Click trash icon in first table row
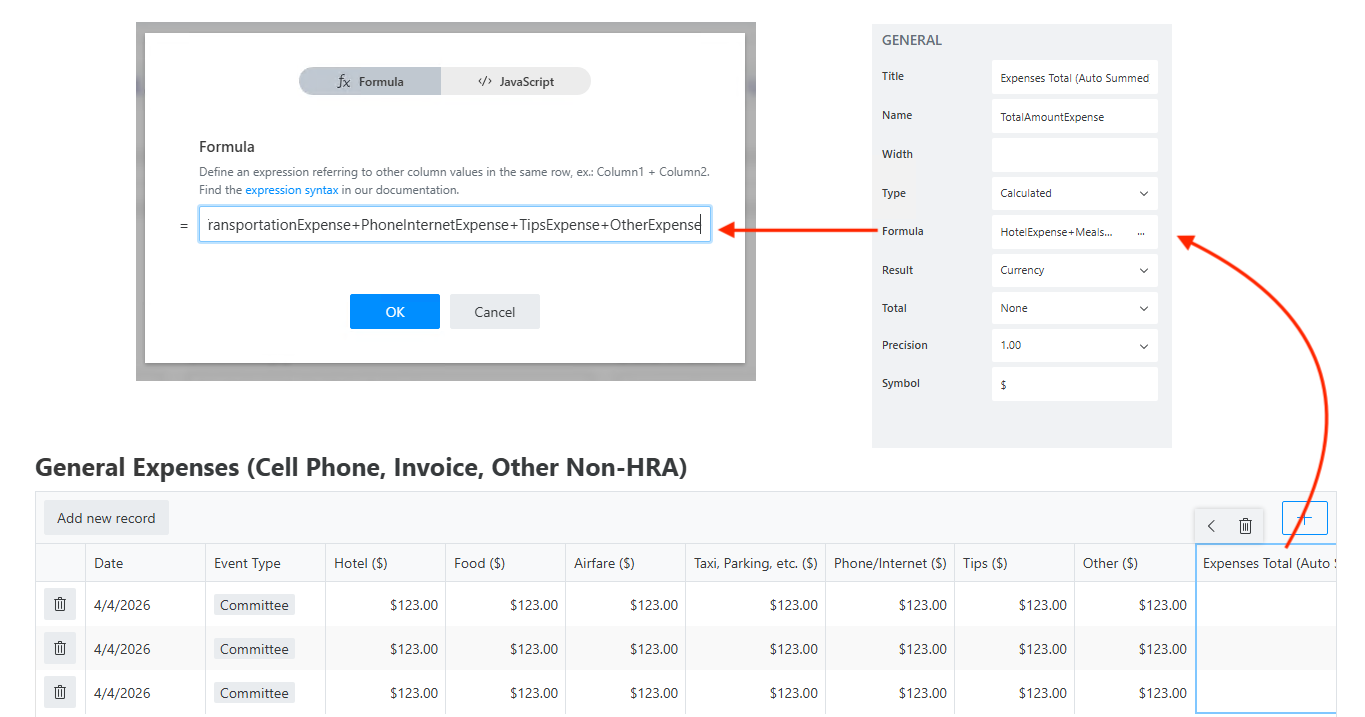 coord(60,604)
